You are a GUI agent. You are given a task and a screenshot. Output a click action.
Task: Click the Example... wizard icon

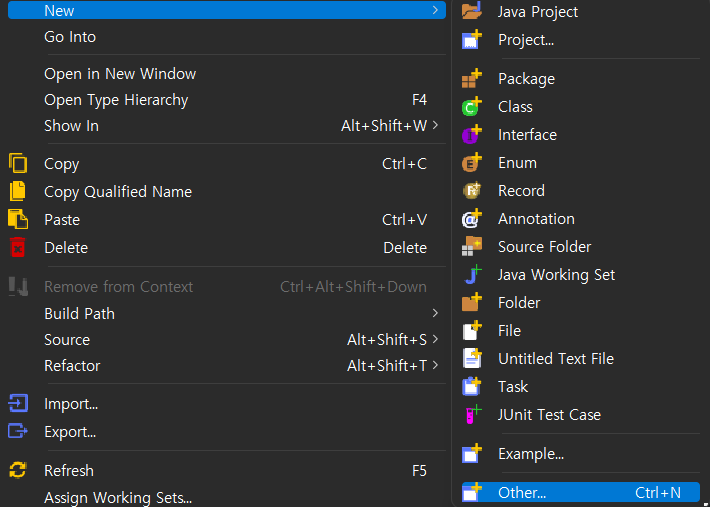(x=471, y=454)
